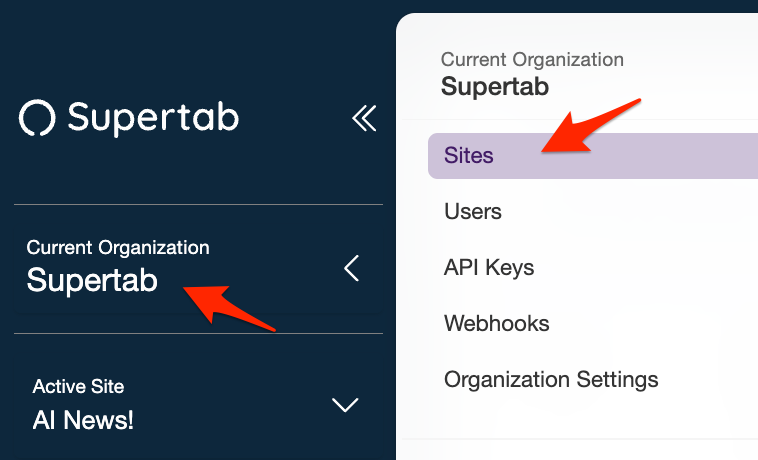Open the Active Site AI News! selector
The width and height of the screenshot is (758, 460).
click(198, 406)
